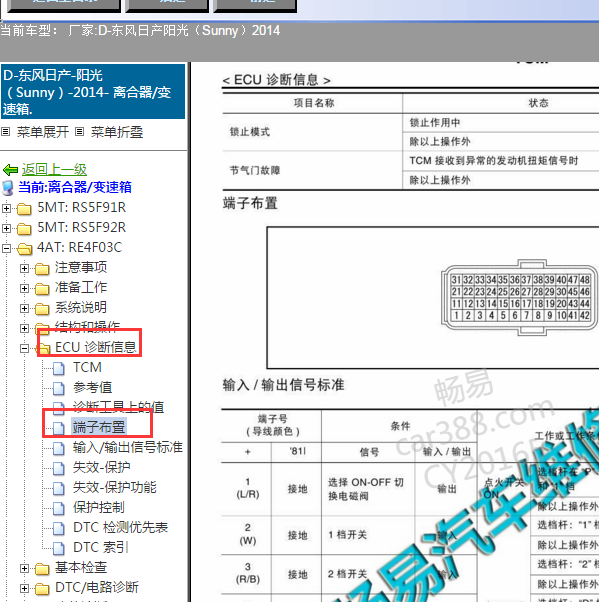599x602 pixels.
Task: Open 输入/输出信号标准 in the tree
Action: (128, 447)
